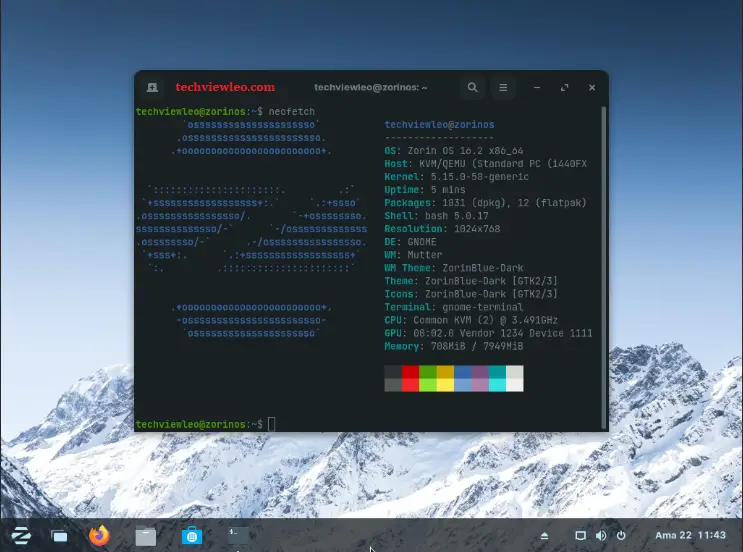Click 'Kernel: 5.15.0-58-generic' line
The height and width of the screenshot is (552, 743).
coord(456,177)
